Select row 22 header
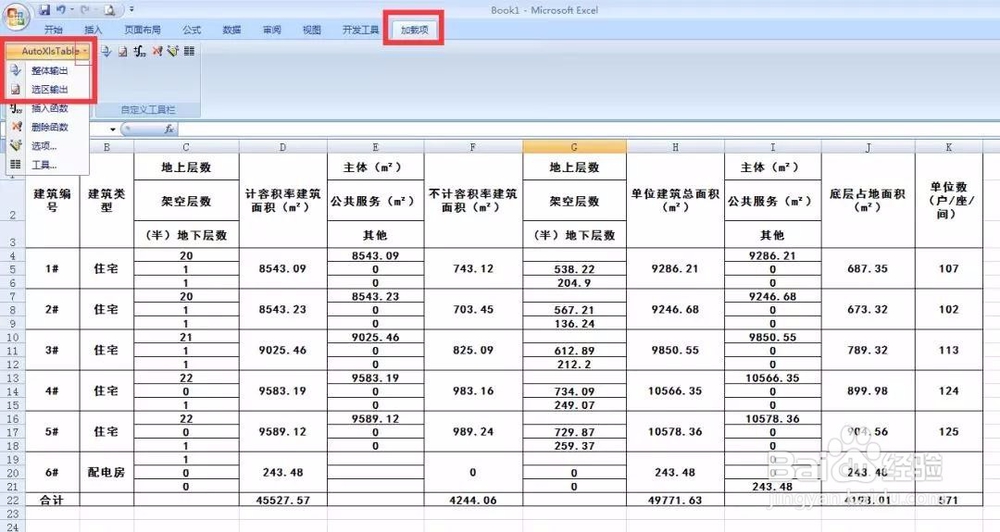Viewport: 1000px width, 532px height. 13,500
